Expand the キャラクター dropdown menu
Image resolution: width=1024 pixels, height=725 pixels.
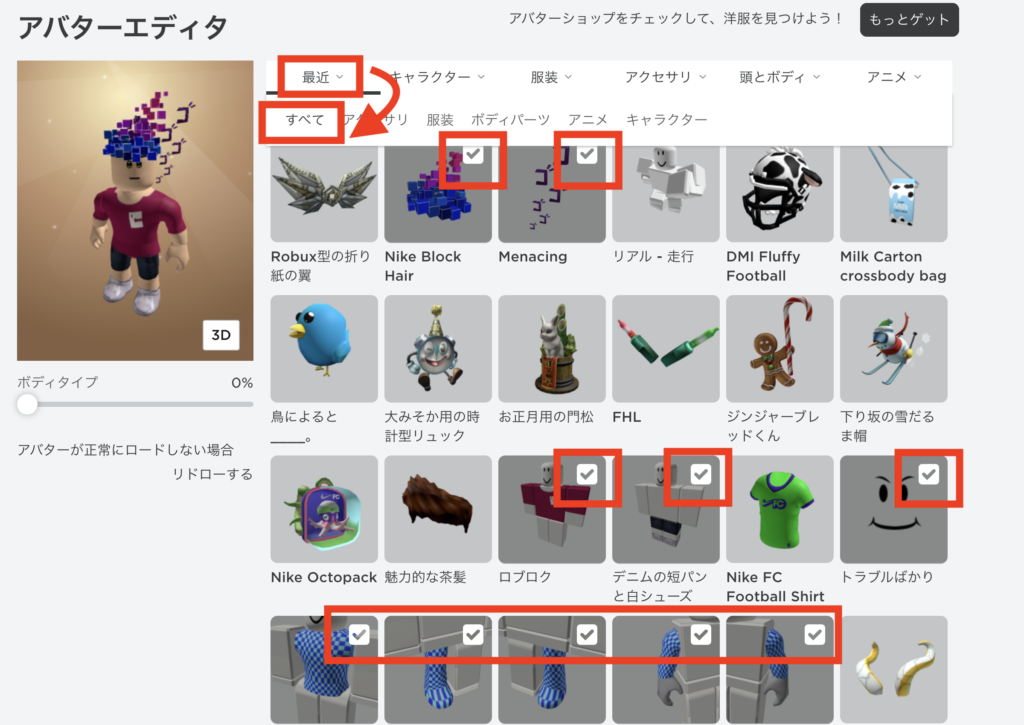tap(438, 77)
